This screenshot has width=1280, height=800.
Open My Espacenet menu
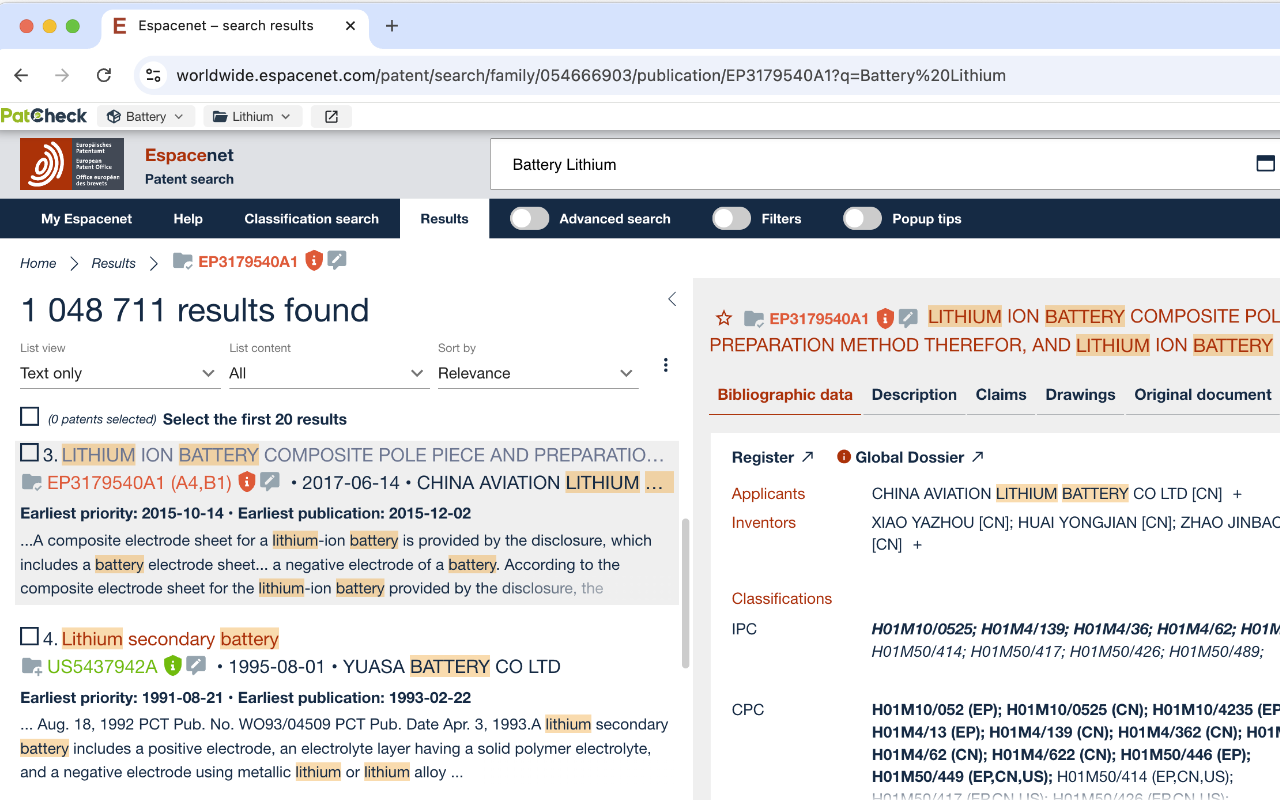86,219
